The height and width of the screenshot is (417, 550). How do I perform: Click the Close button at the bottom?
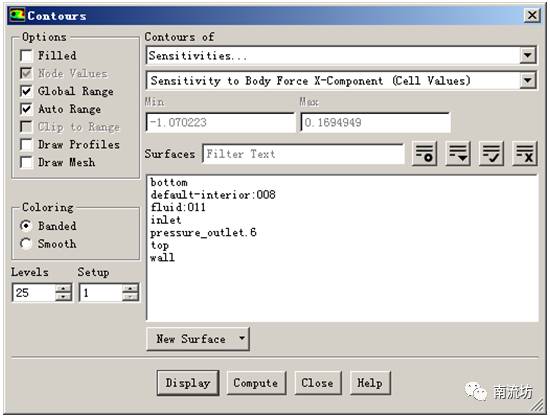point(317,383)
